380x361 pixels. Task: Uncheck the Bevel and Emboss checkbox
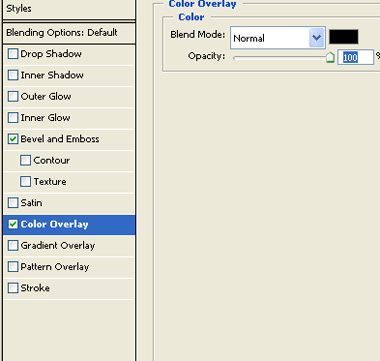click(x=13, y=139)
